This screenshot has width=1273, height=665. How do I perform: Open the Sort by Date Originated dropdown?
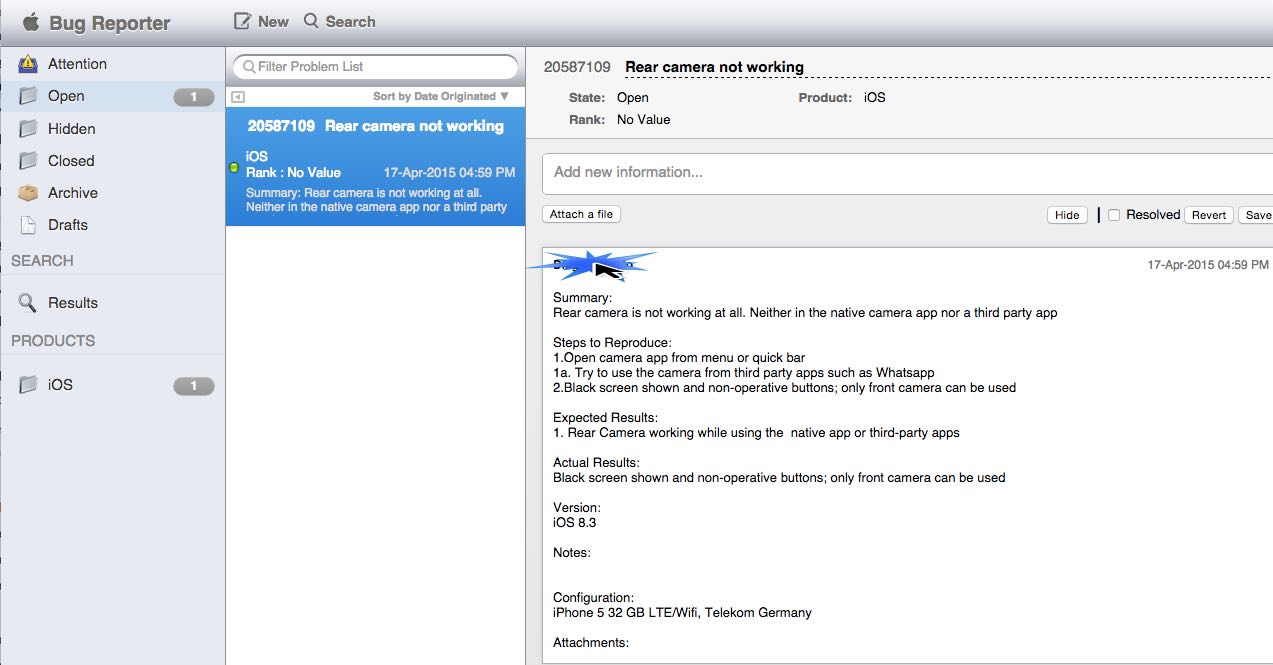[441, 97]
